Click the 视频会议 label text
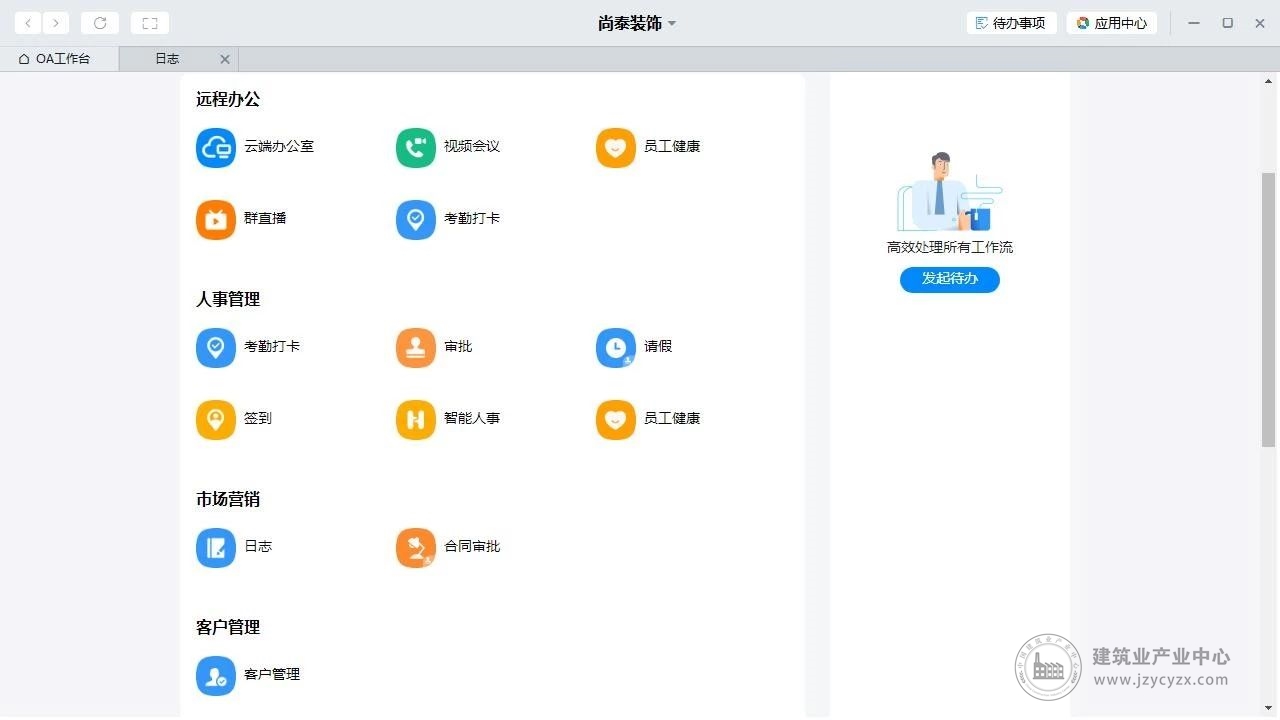 [x=472, y=146]
